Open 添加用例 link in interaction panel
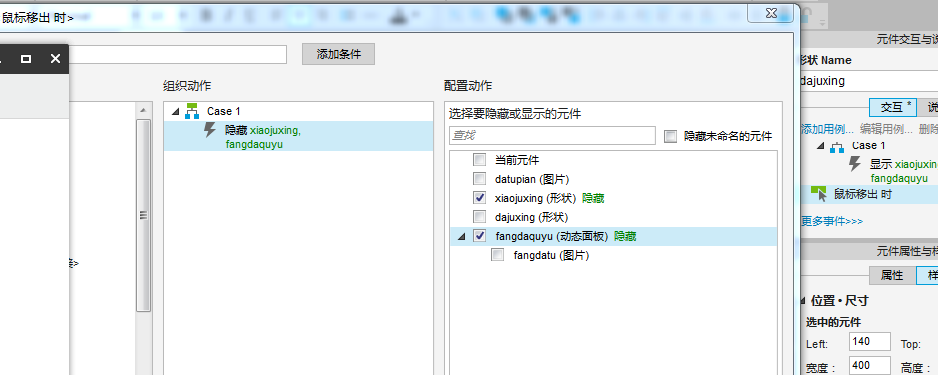 827,129
